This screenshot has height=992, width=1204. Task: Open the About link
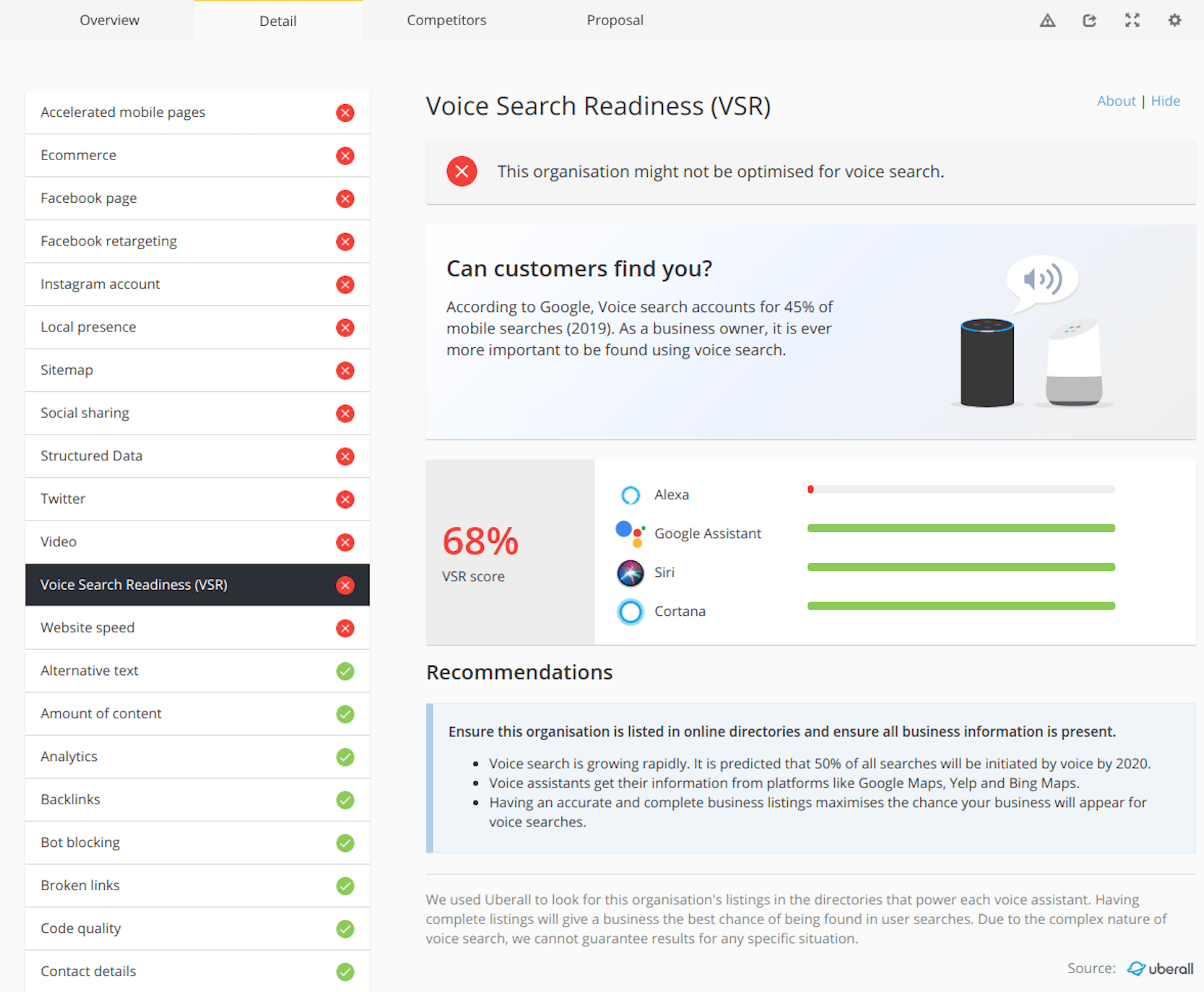click(x=1115, y=101)
